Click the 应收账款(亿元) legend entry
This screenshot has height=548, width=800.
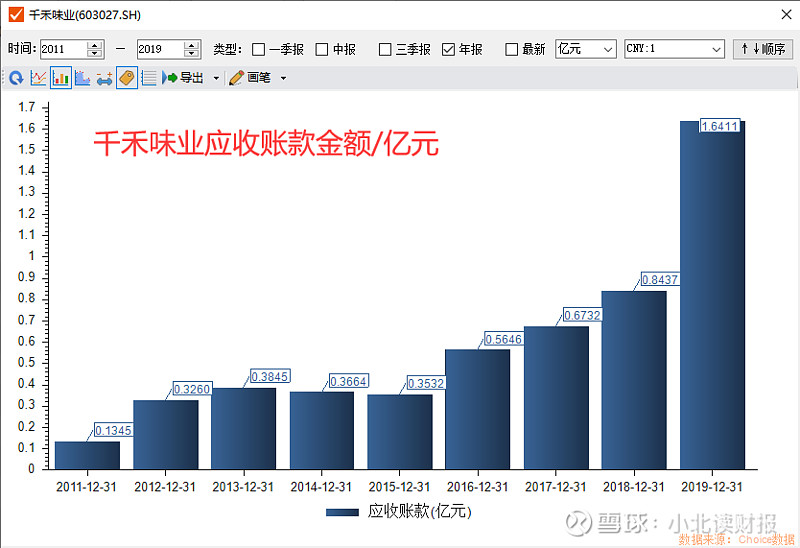click(399, 512)
